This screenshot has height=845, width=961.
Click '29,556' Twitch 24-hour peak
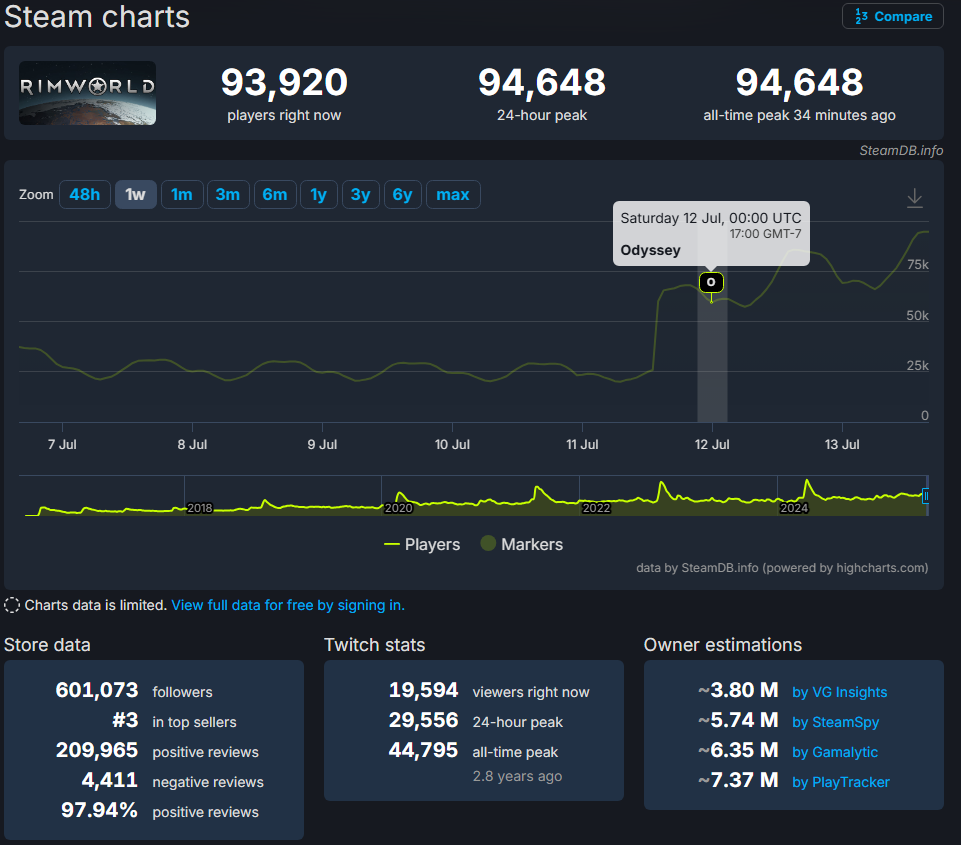coord(424,720)
